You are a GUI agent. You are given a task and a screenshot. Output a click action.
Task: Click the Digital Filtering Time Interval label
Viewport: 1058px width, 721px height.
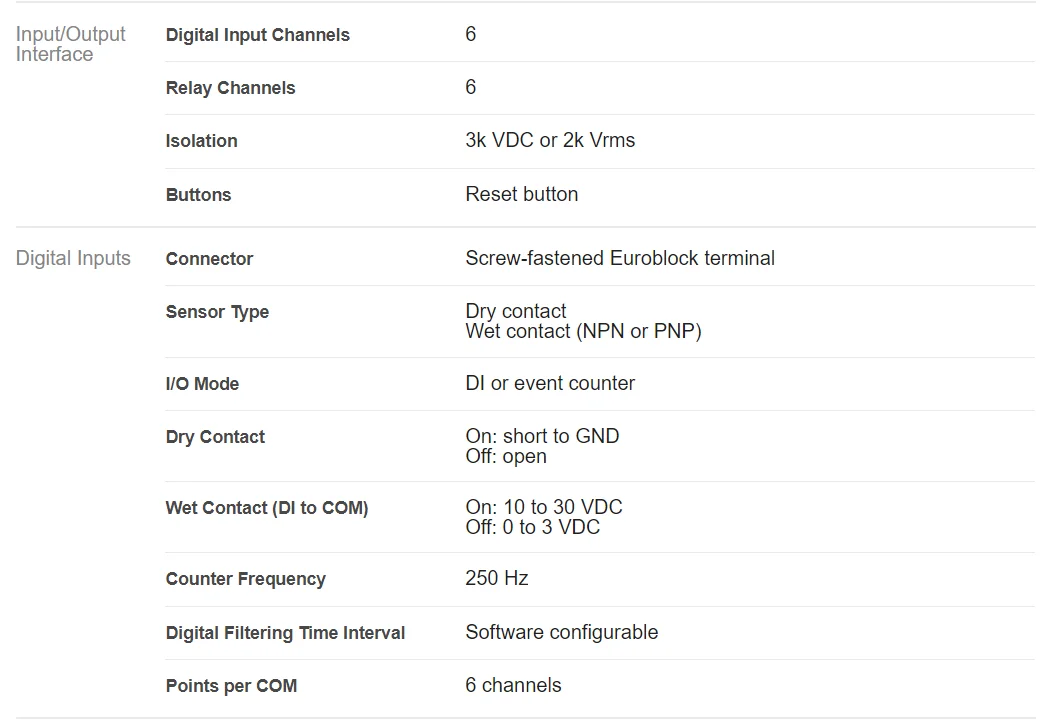click(285, 633)
